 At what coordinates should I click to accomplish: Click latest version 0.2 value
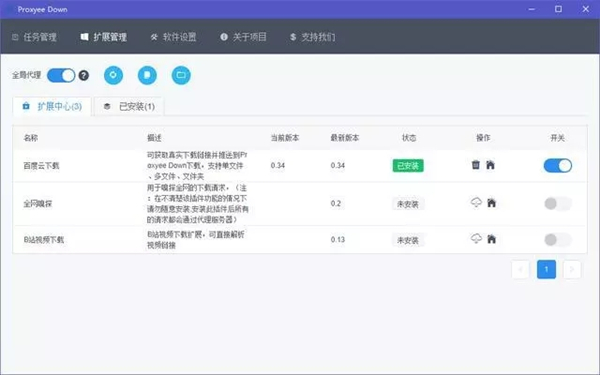tap(336, 203)
